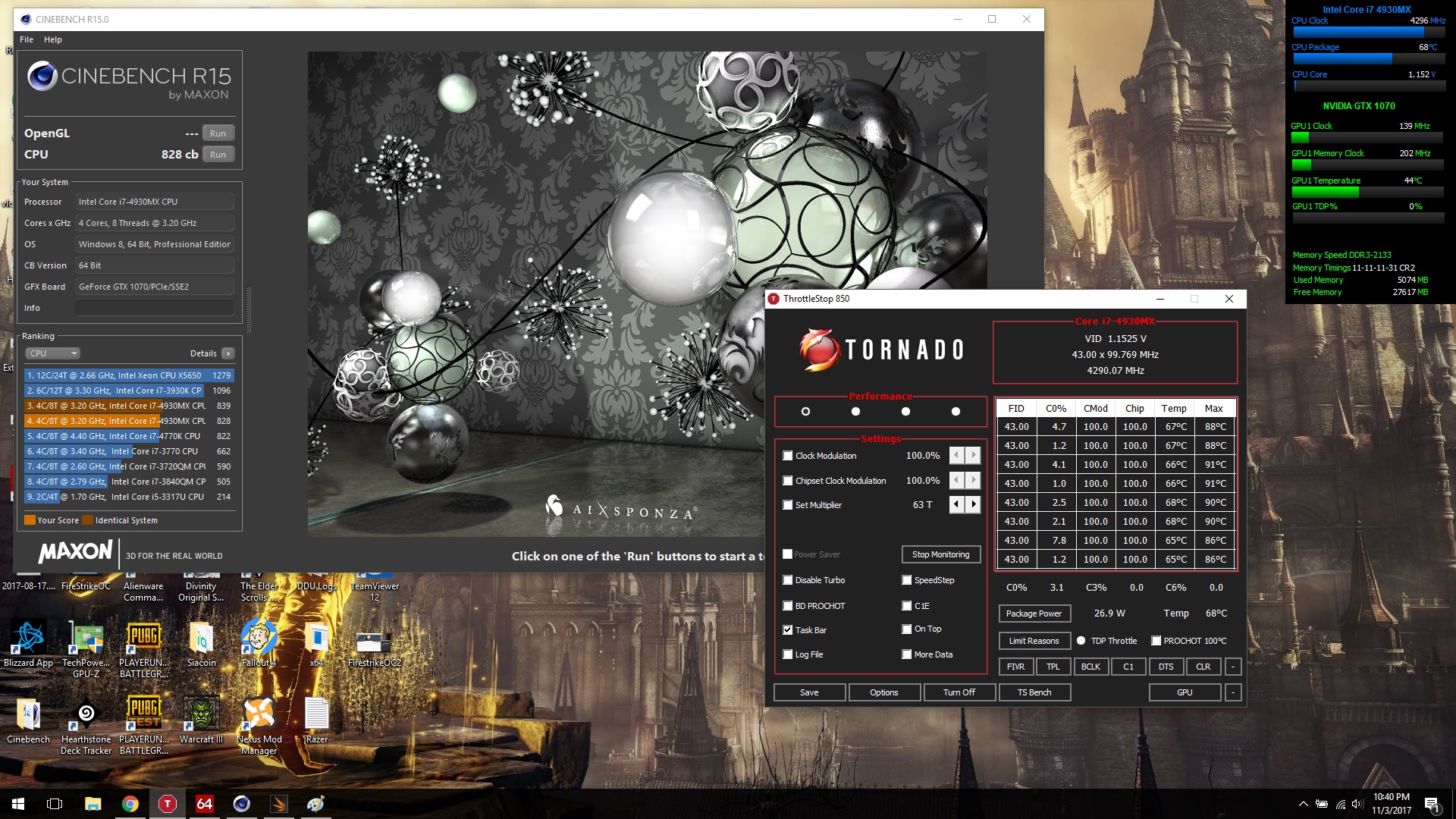This screenshot has width=1456, height=819.
Task: Increase Chipset Clock Modulation with right arrow
Action: coord(974,480)
